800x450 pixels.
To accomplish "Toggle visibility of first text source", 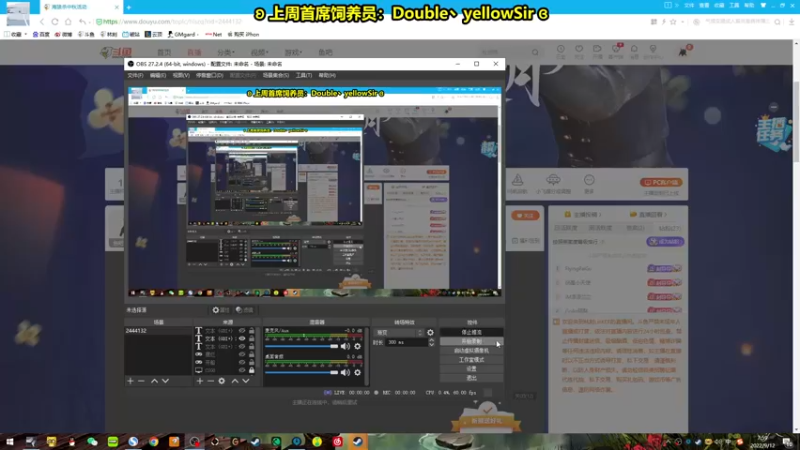I will (242, 331).
